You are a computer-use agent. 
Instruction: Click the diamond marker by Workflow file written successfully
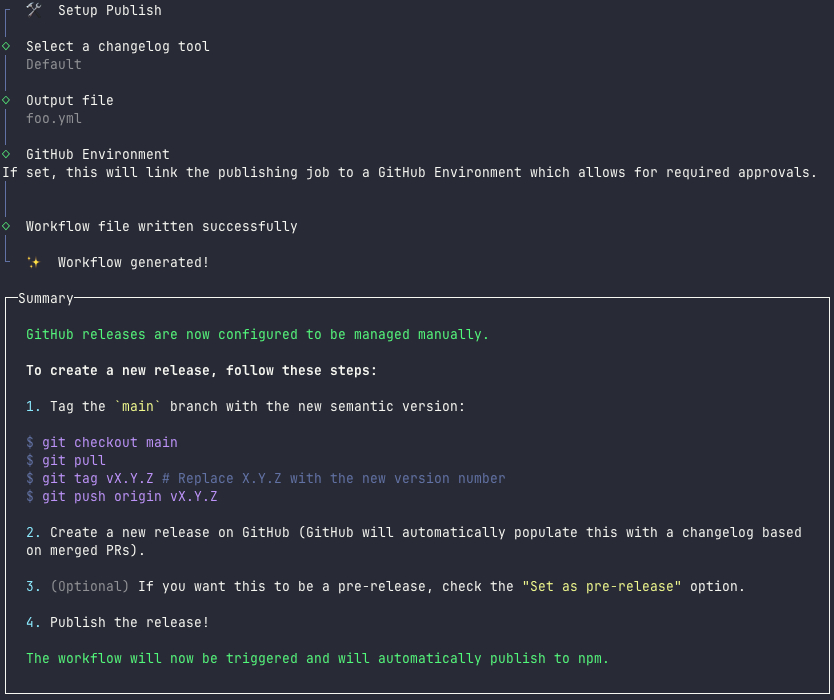6,226
